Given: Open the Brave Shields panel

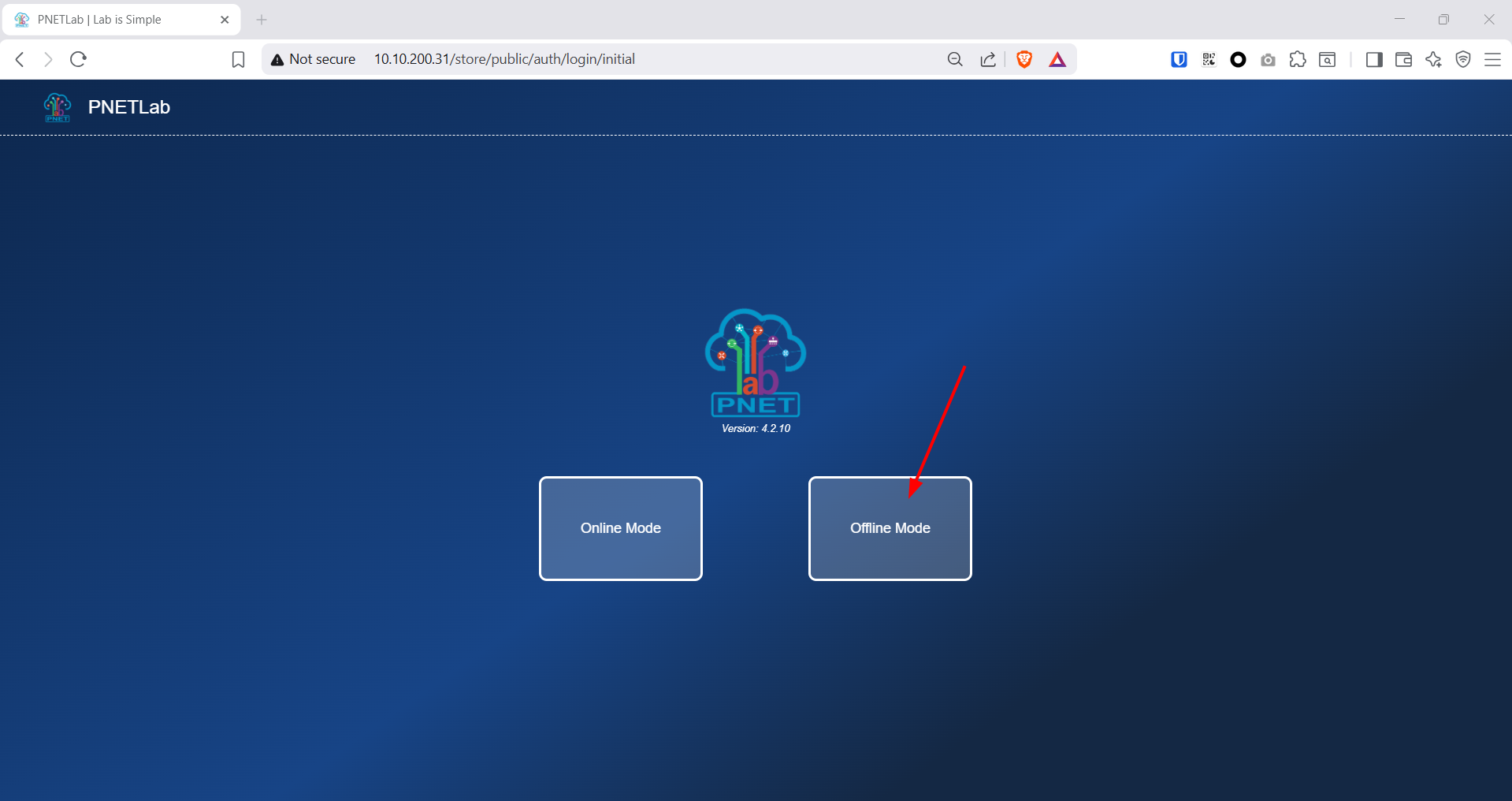Looking at the screenshot, I should pyautogui.click(x=1024, y=59).
